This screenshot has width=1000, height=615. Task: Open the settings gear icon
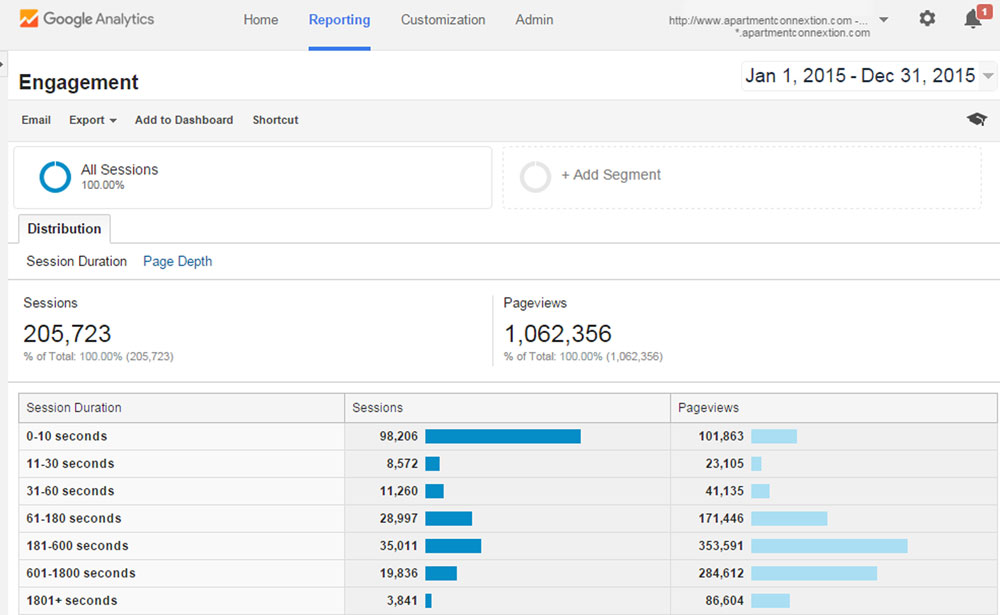pos(927,19)
